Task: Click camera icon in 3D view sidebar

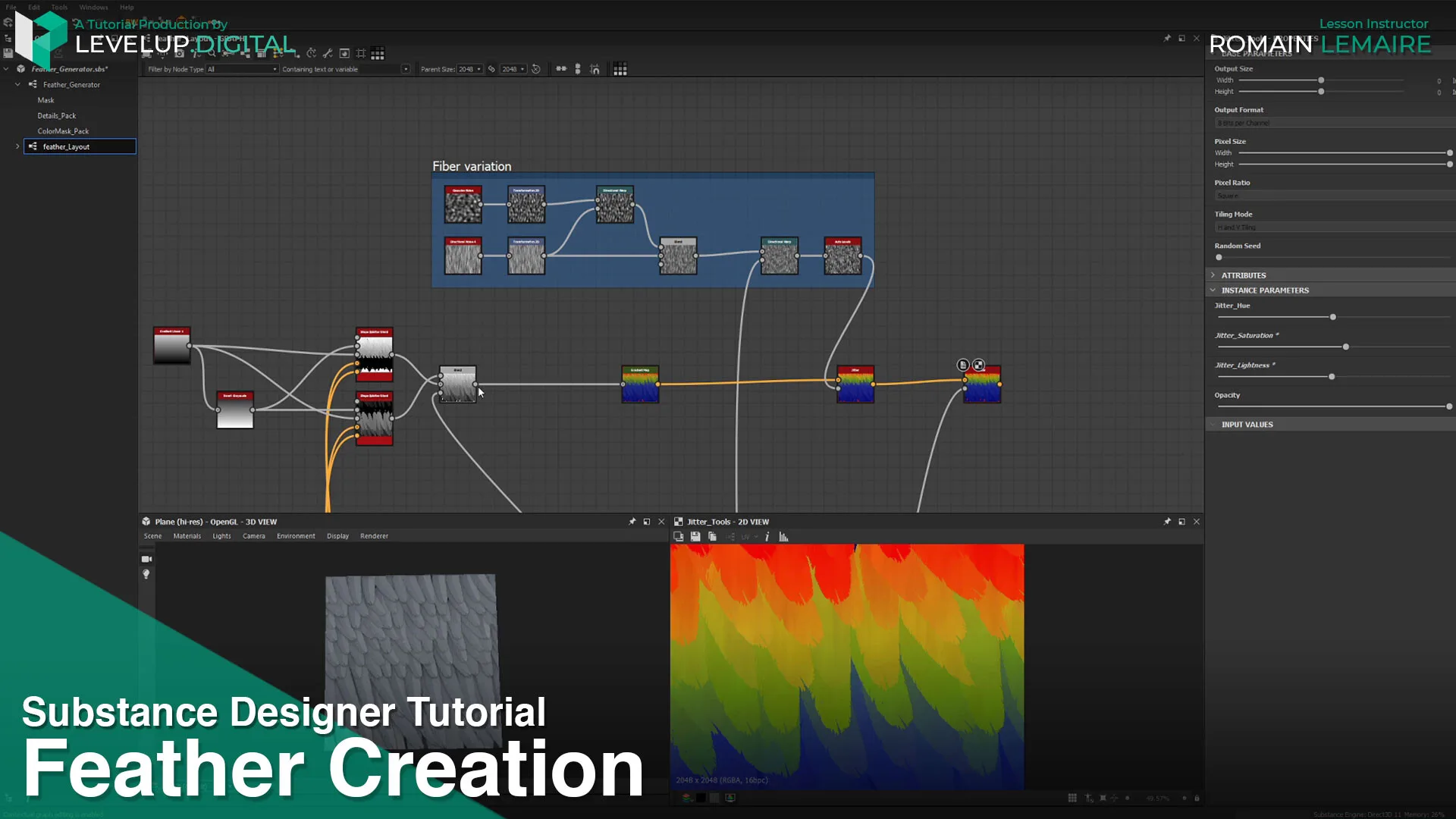Action: [x=147, y=559]
